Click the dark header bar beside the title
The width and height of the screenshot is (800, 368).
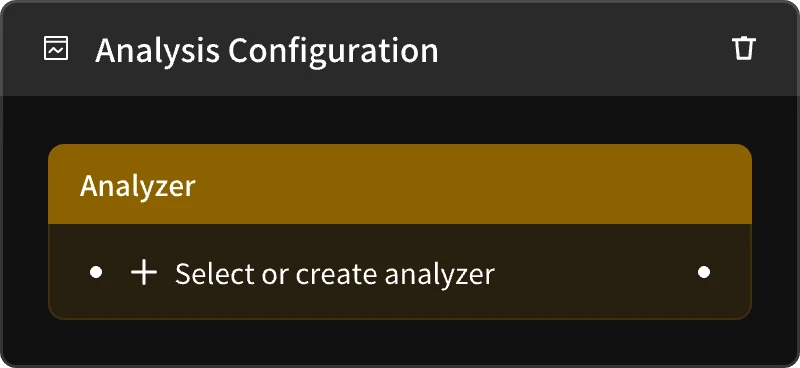pyautogui.click(x=582, y=49)
